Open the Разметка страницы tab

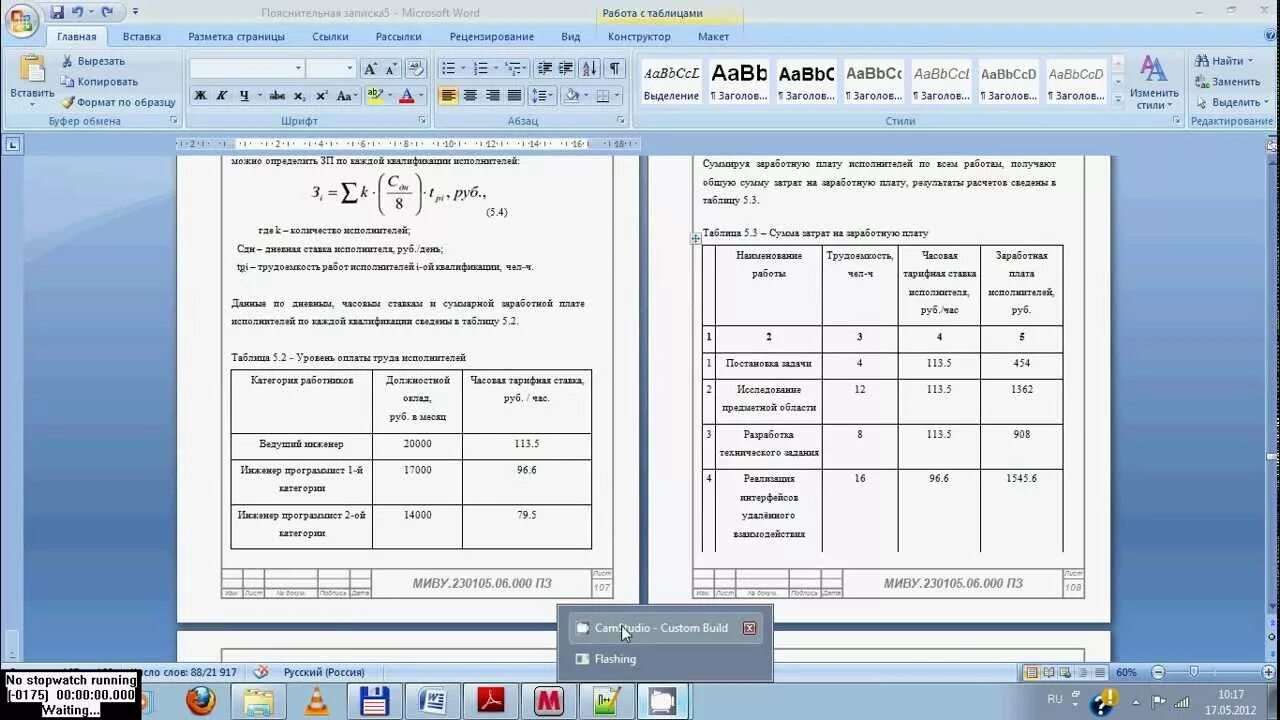tap(236, 37)
